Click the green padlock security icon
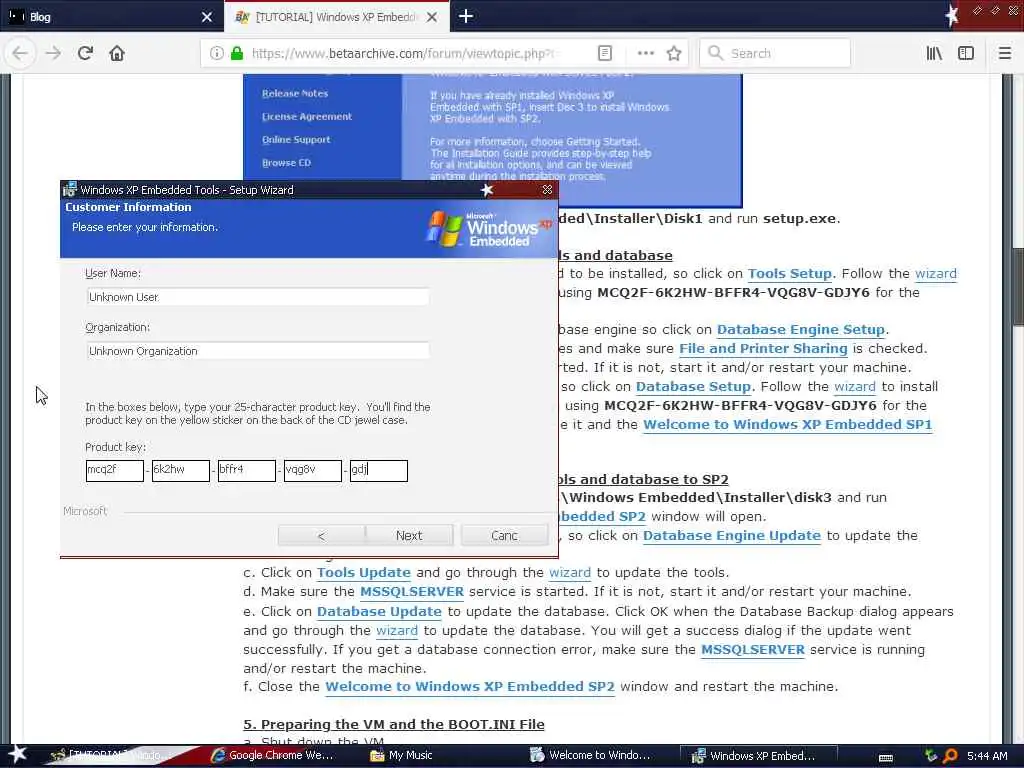 237,53
